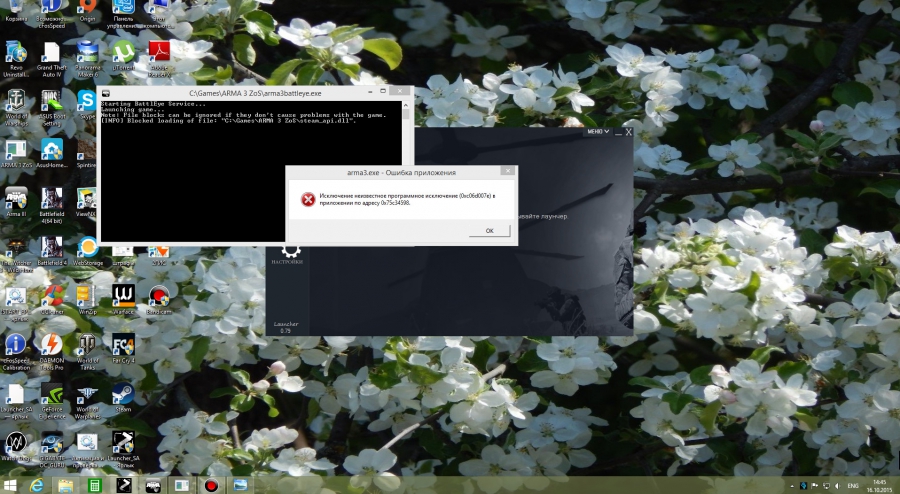Click the volume speaker tray icon
The image size is (900, 494).
click(837, 485)
